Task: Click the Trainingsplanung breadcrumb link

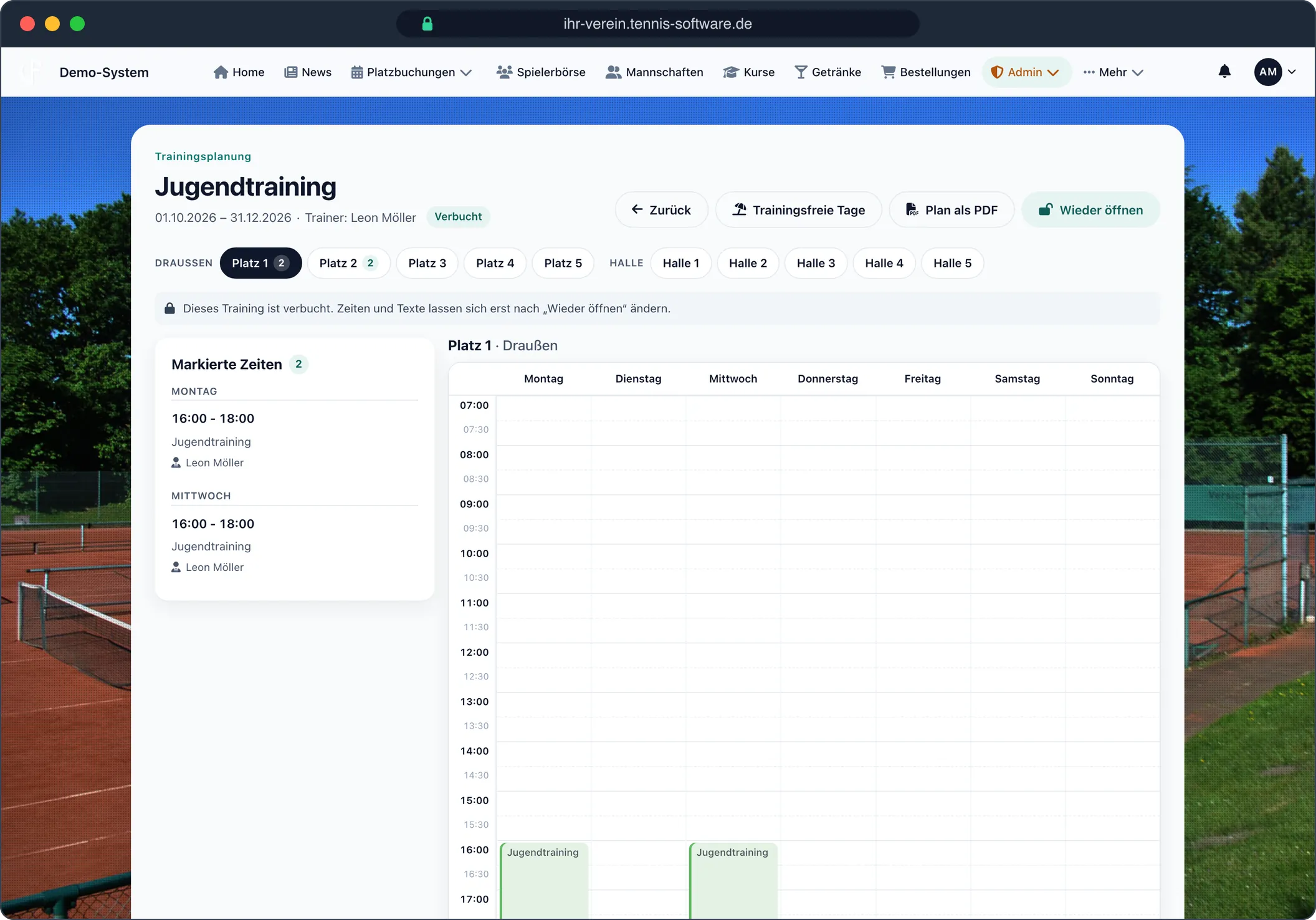Action: point(203,156)
